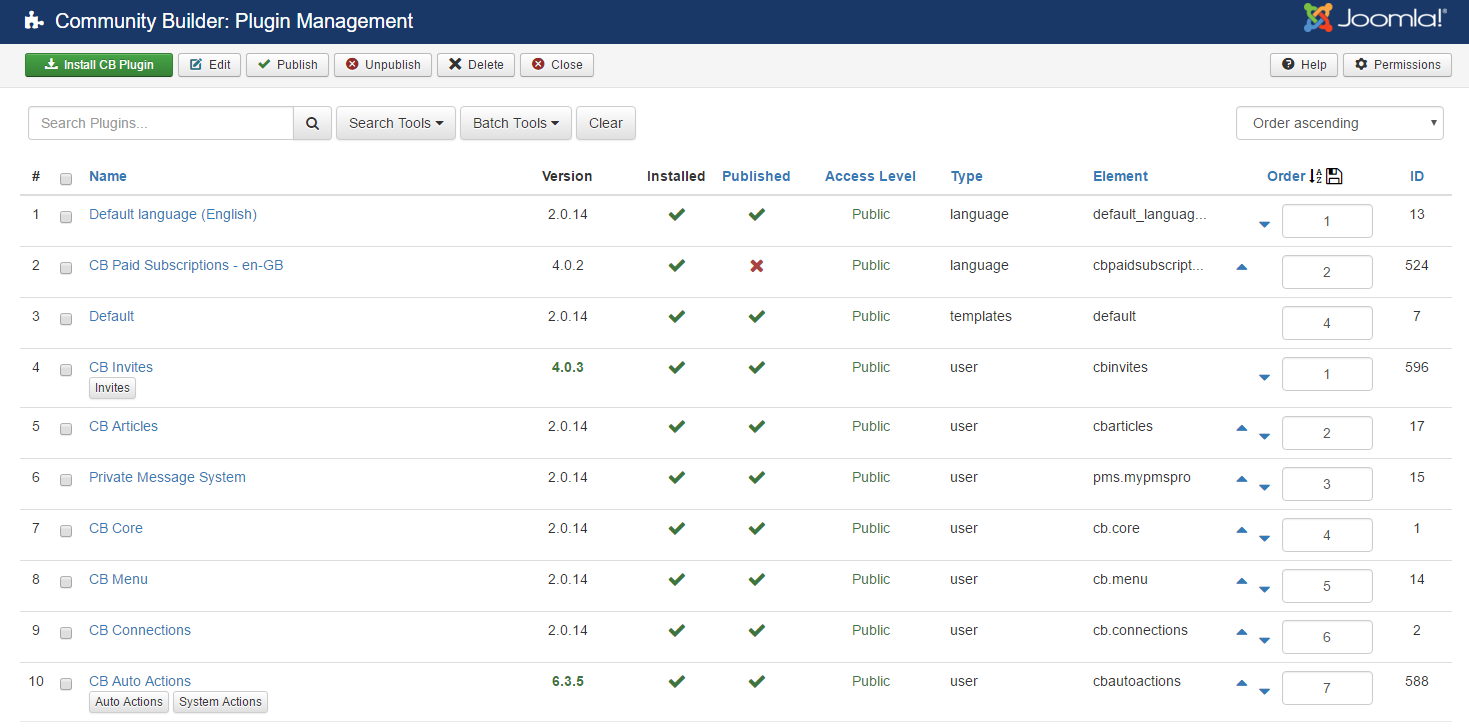Toggle published checkmark for CB Connections
This screenshot has width=1469, height=728.
pyautogui.click(x=757, y=630)
